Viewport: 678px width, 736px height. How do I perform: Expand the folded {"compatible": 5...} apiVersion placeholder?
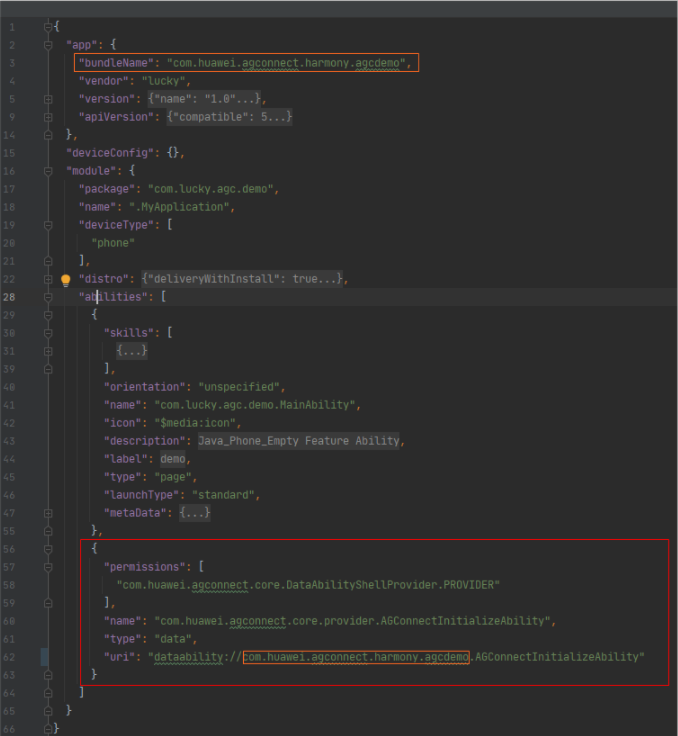[229, 117]
